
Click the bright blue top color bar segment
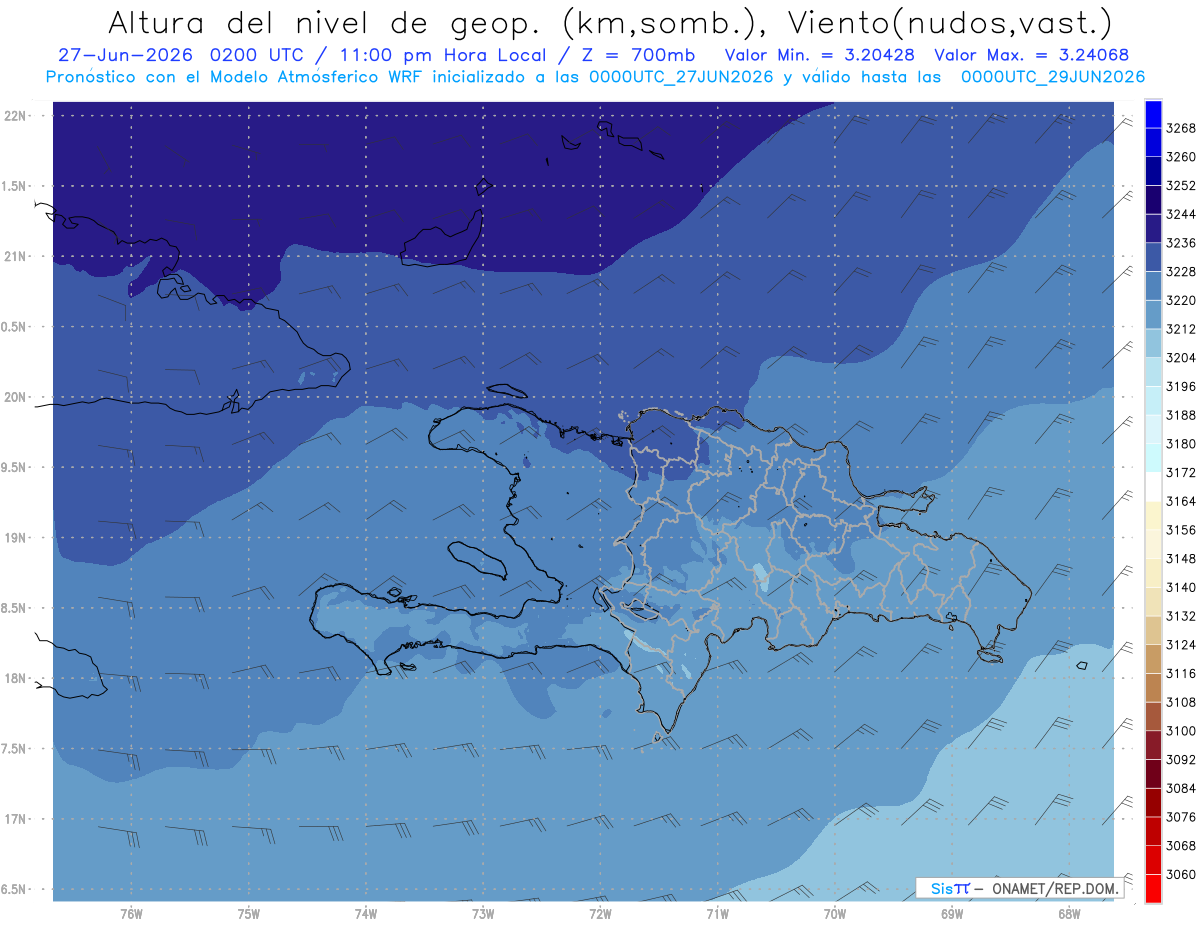(x=1154, y=114)
